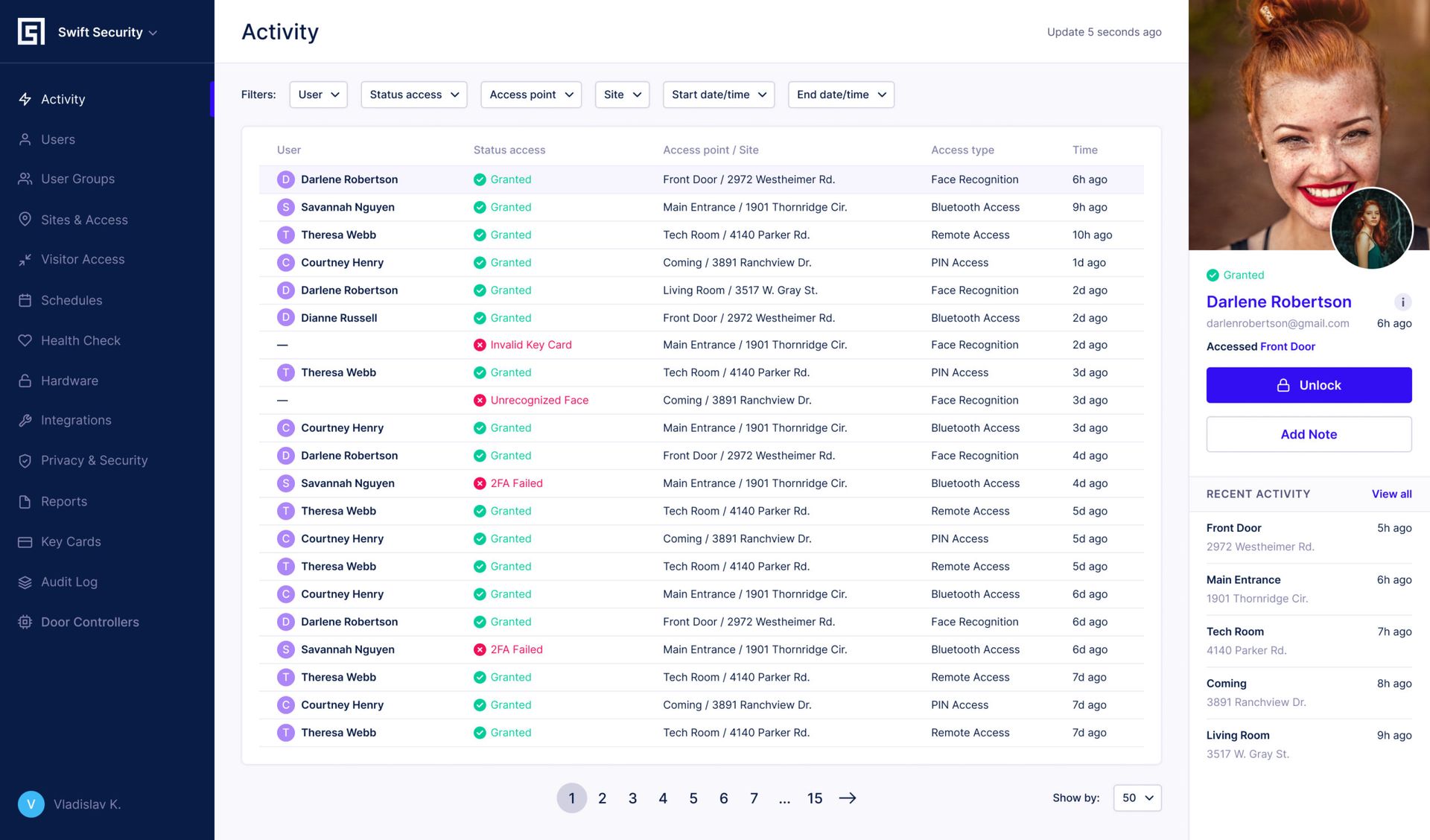Open the Schedules menu item
Image resolution: width=1430 pixels, height=840 pixels.
(71, 300)
